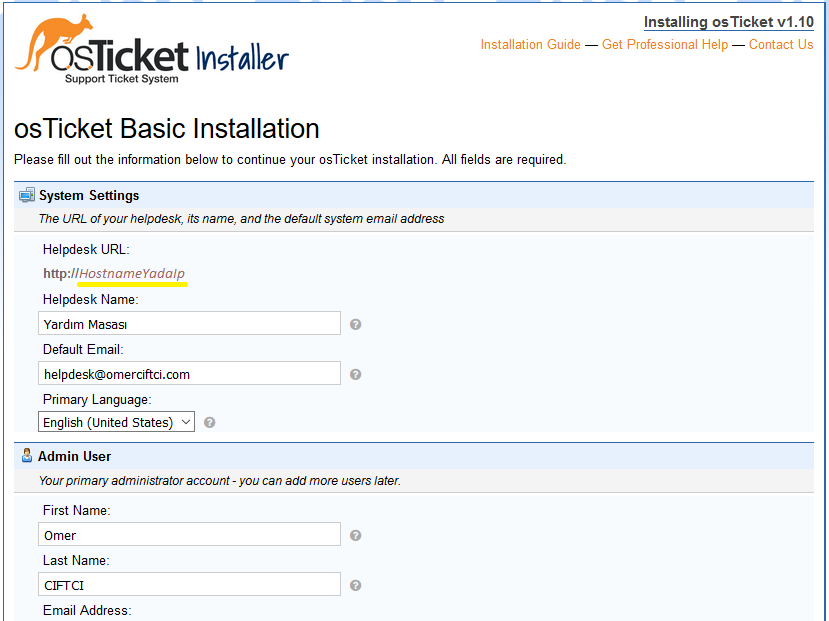Go to the Contact Us link
This screenshot has height=621, width=829.
[780, 45]
